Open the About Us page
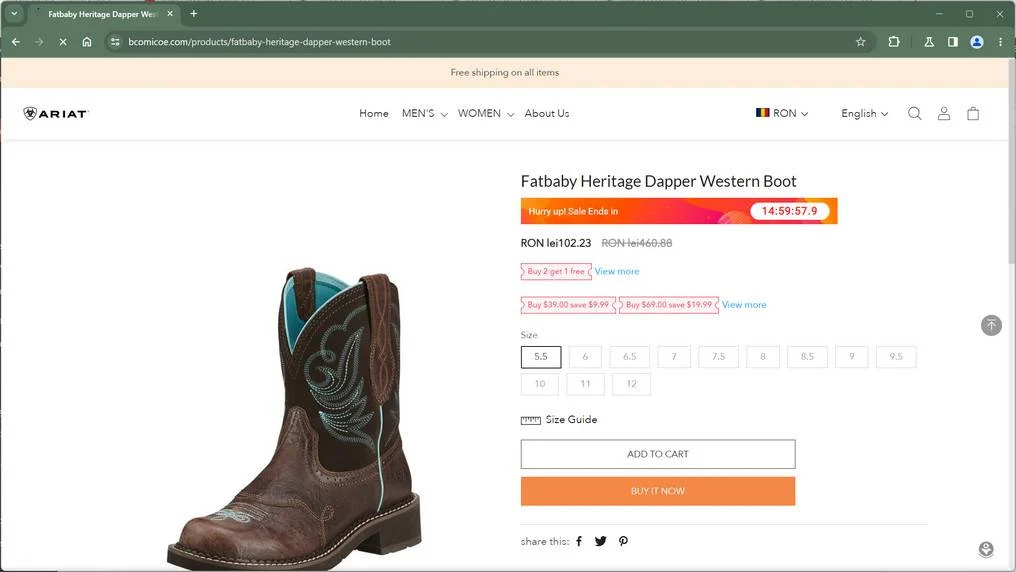 (547, 113)
